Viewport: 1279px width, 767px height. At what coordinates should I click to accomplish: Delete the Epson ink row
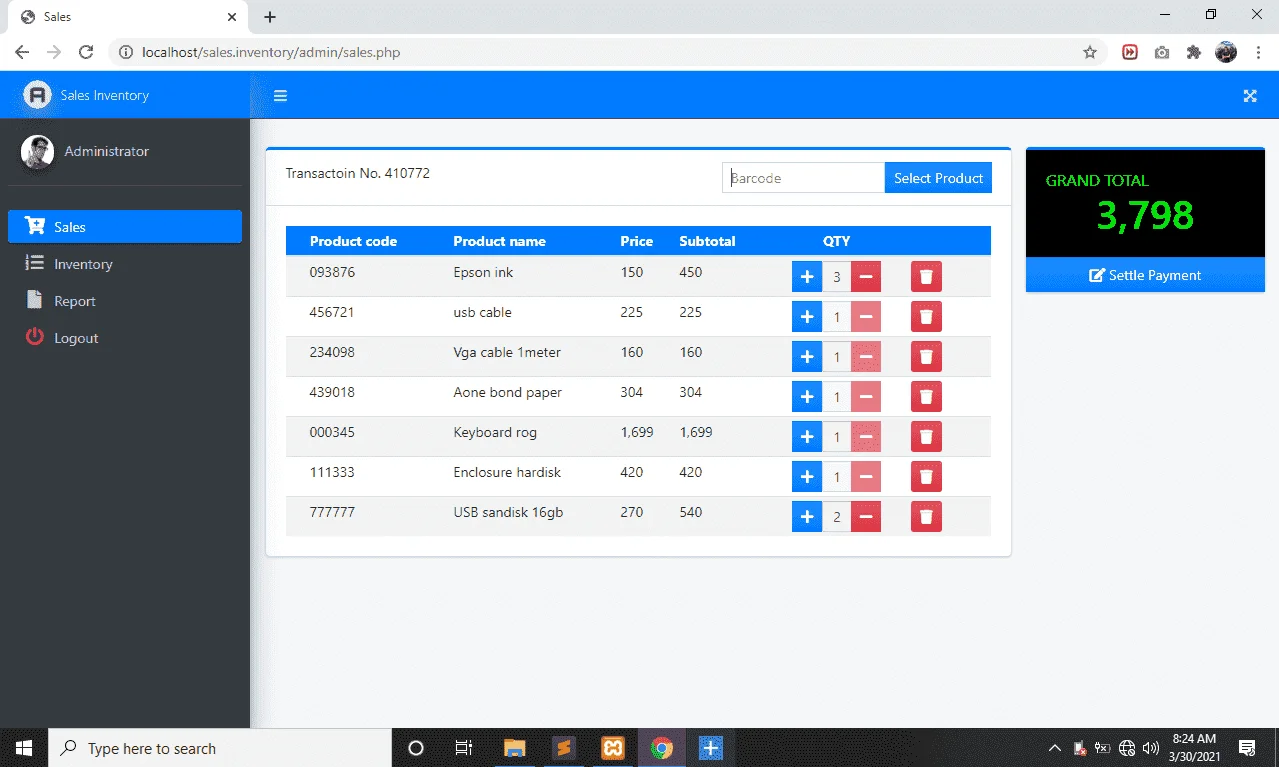pos(926,277)
